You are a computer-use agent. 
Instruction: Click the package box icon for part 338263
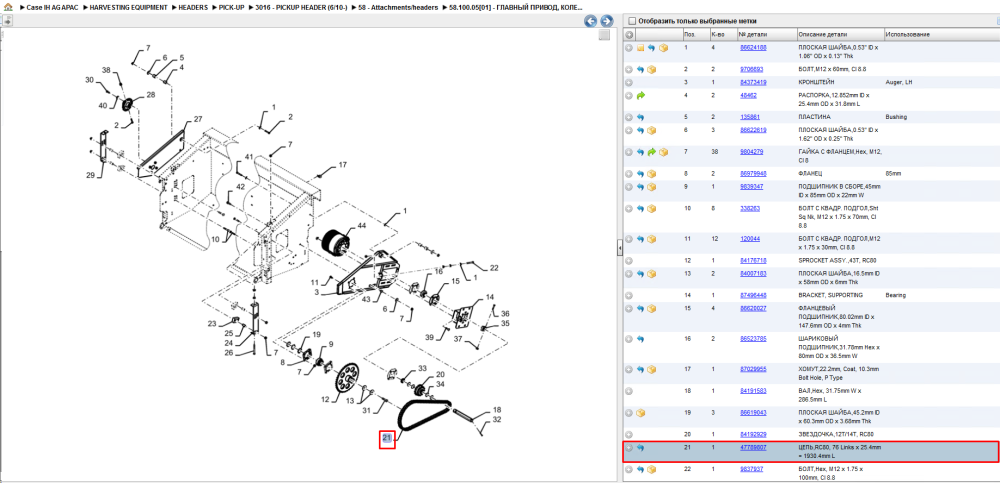(652, 209)
